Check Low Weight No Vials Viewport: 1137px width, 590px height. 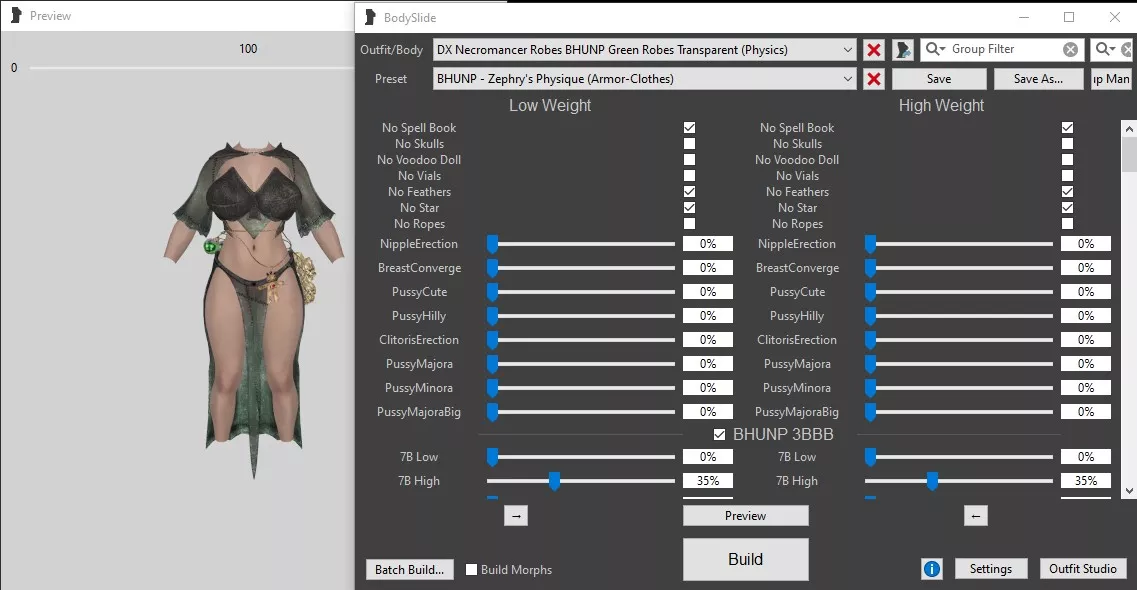689,175
